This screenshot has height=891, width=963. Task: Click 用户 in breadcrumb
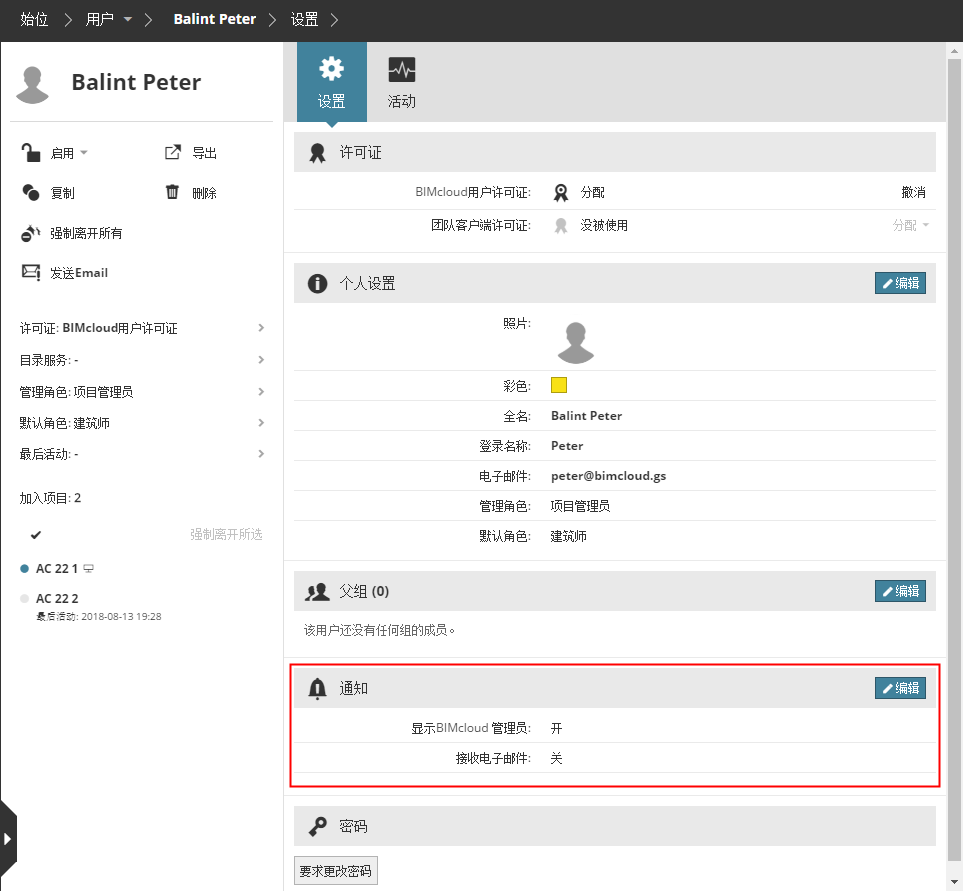click(x=99, y=20)
